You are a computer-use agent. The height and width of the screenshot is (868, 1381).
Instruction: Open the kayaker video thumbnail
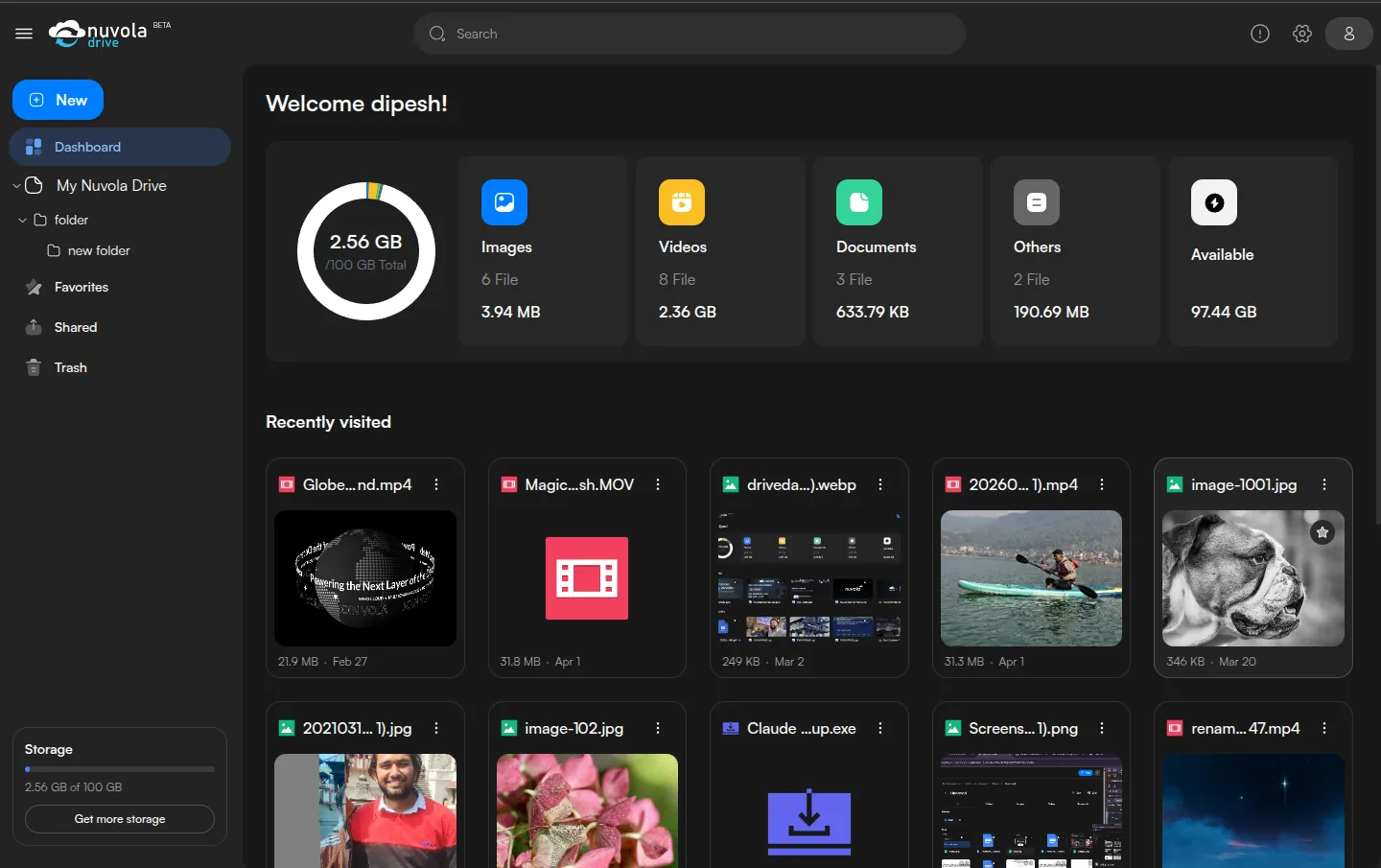[x=1031, y=578]
